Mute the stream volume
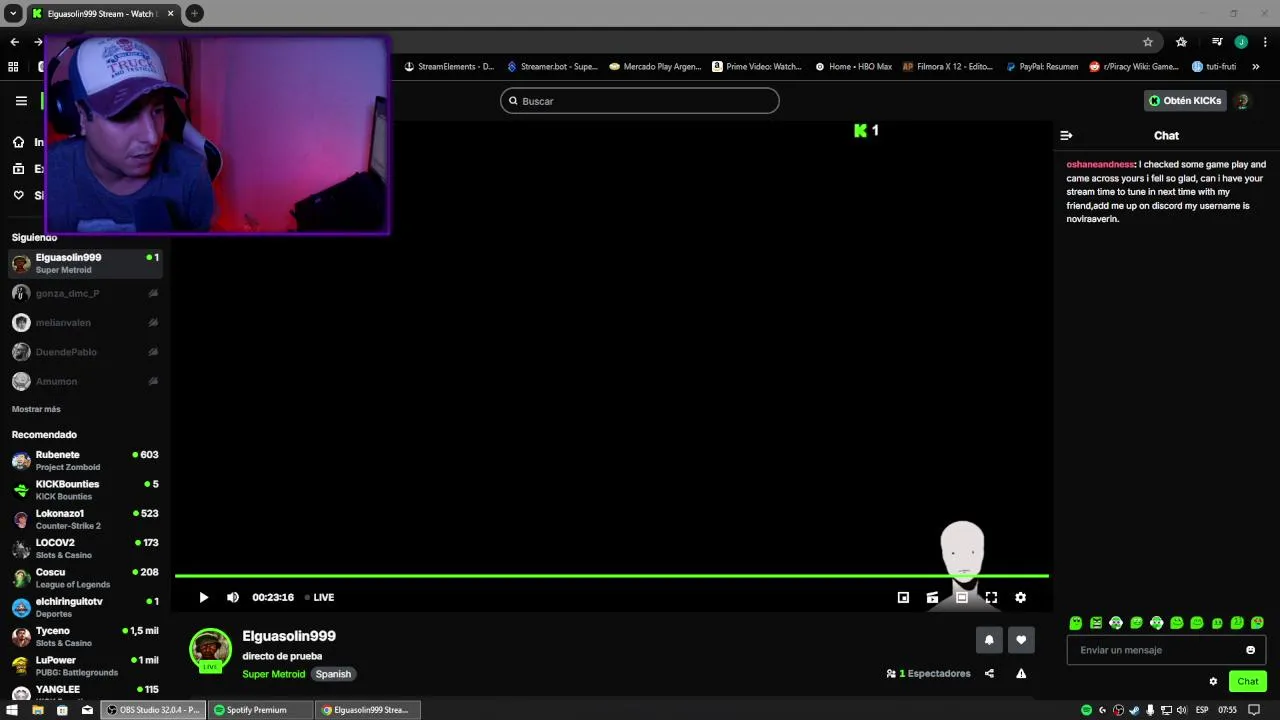 click(x=233, y=597)
